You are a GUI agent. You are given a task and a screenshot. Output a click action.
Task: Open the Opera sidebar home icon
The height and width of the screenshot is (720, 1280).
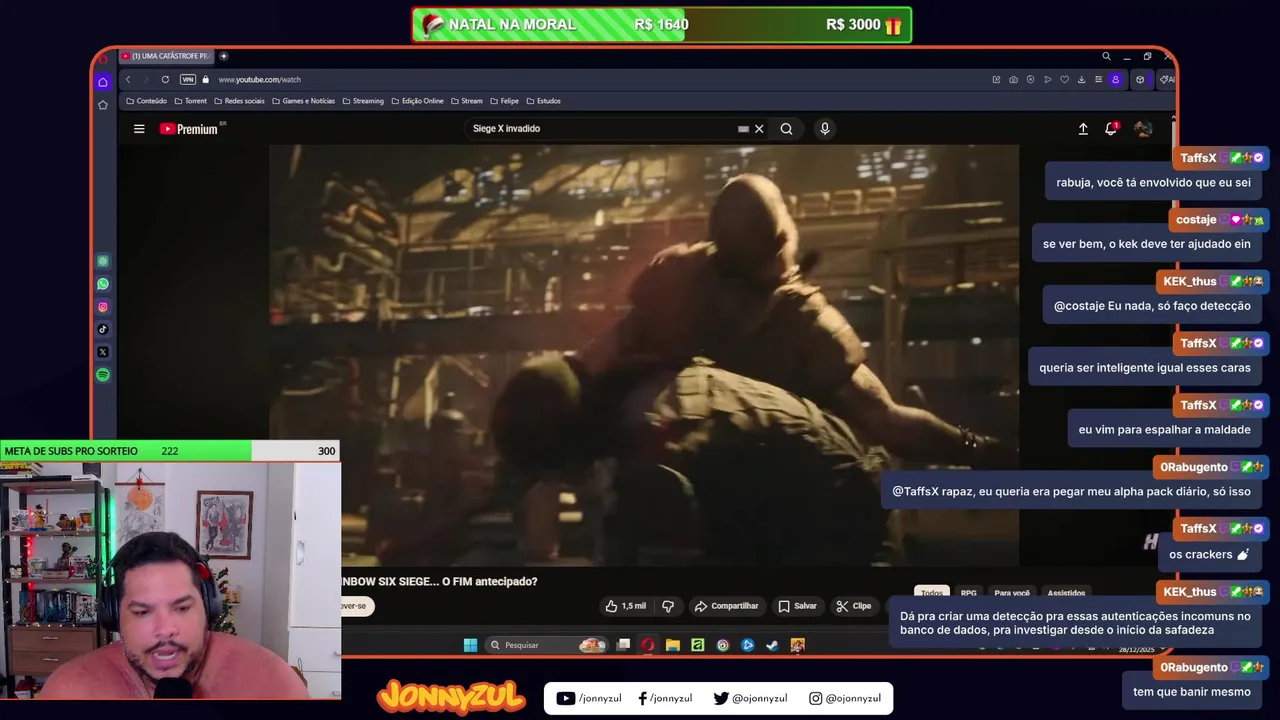tap(103, 82)
